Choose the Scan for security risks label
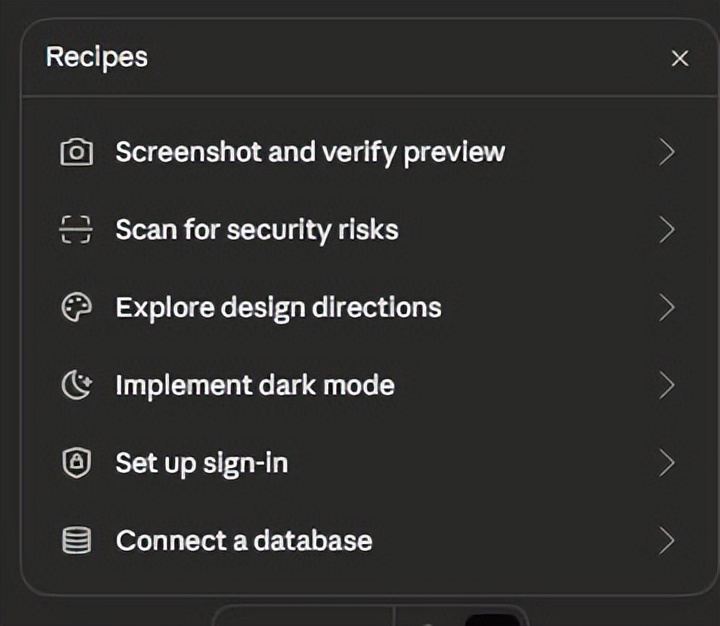 click(257, 230)
